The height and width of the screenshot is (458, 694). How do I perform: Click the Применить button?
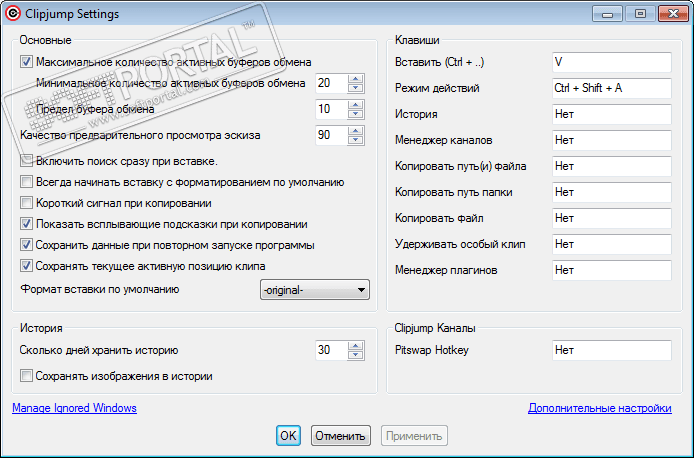[414, 436]
